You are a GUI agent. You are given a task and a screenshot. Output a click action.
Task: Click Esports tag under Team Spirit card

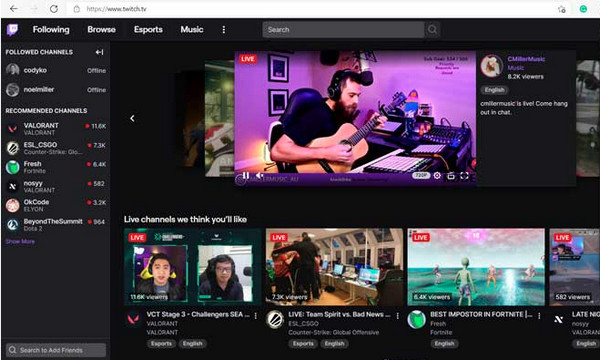[303, 343]
